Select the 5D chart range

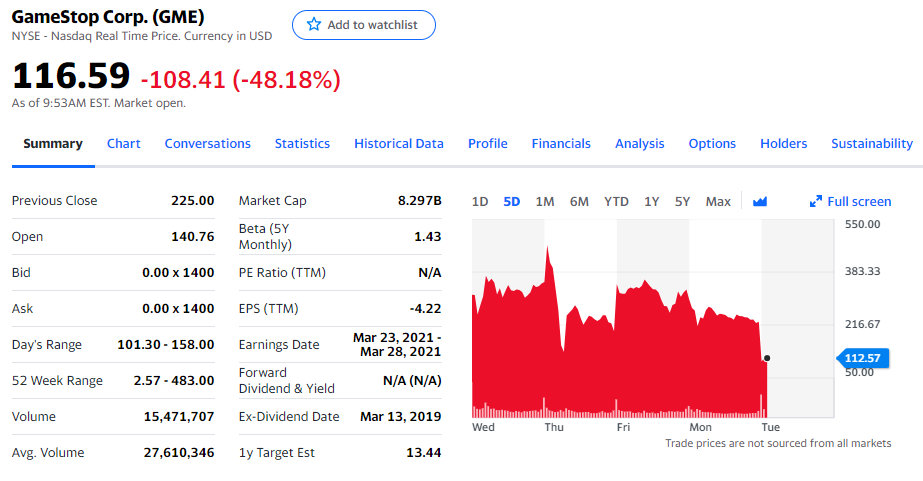512,201
